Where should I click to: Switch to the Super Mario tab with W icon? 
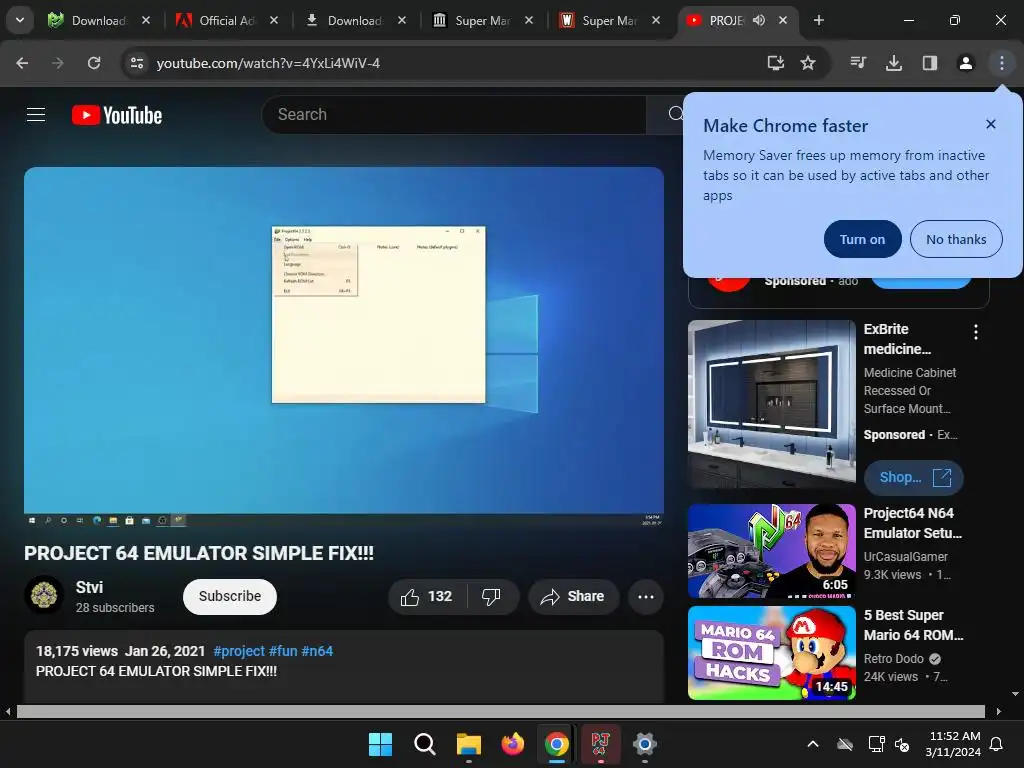click(609, 21)
